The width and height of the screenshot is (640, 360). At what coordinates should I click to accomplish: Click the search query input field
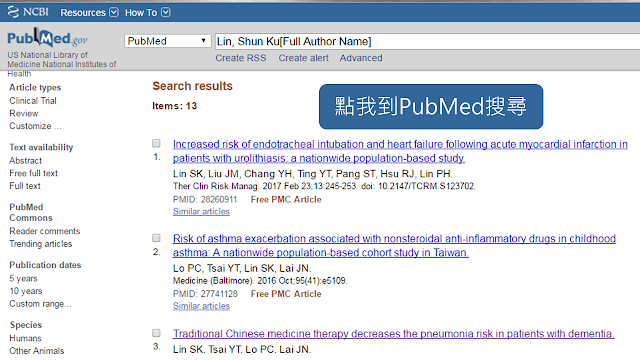point(427,41)
